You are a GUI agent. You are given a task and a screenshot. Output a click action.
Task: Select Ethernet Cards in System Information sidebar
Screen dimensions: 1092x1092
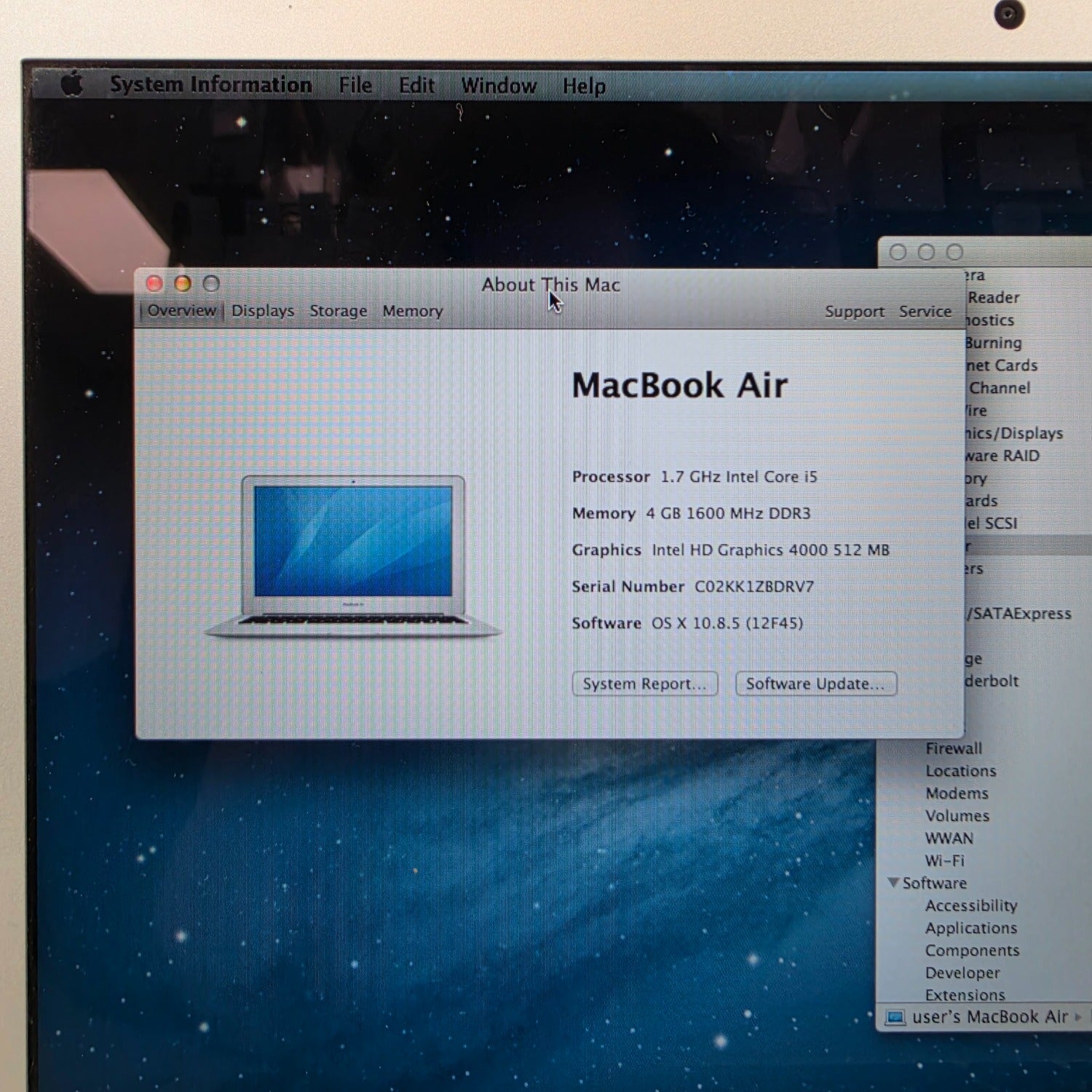pyautogui.click(x=1002, y=365)
